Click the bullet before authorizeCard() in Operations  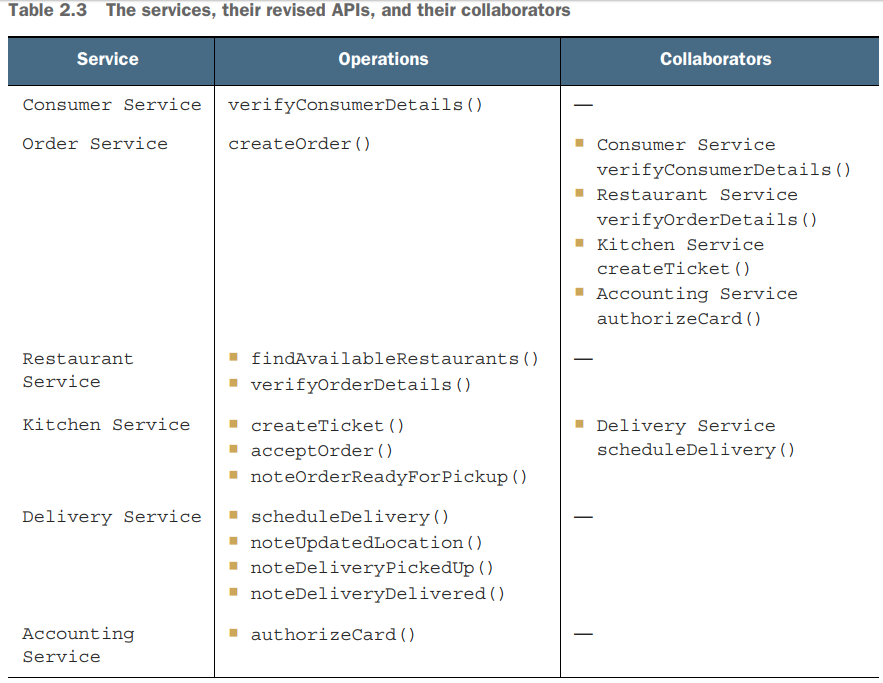[x=233, y=633]
